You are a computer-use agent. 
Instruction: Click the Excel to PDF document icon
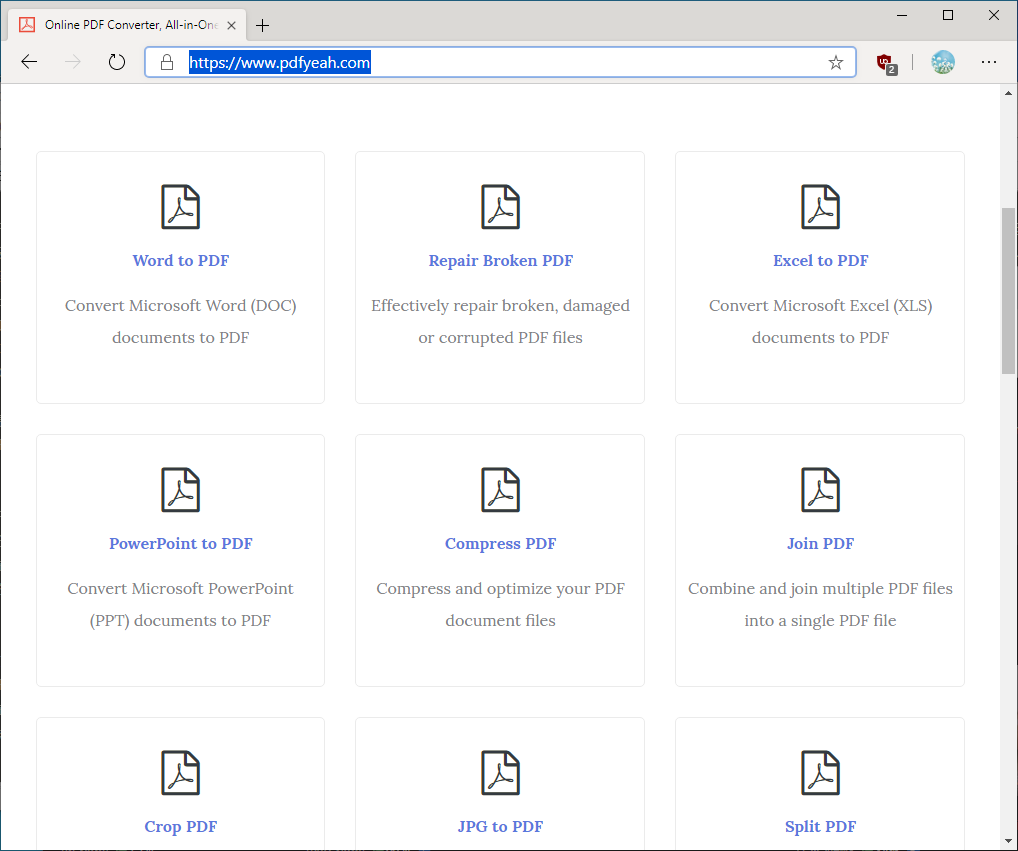pyautogui.click(x=821, y=207)
